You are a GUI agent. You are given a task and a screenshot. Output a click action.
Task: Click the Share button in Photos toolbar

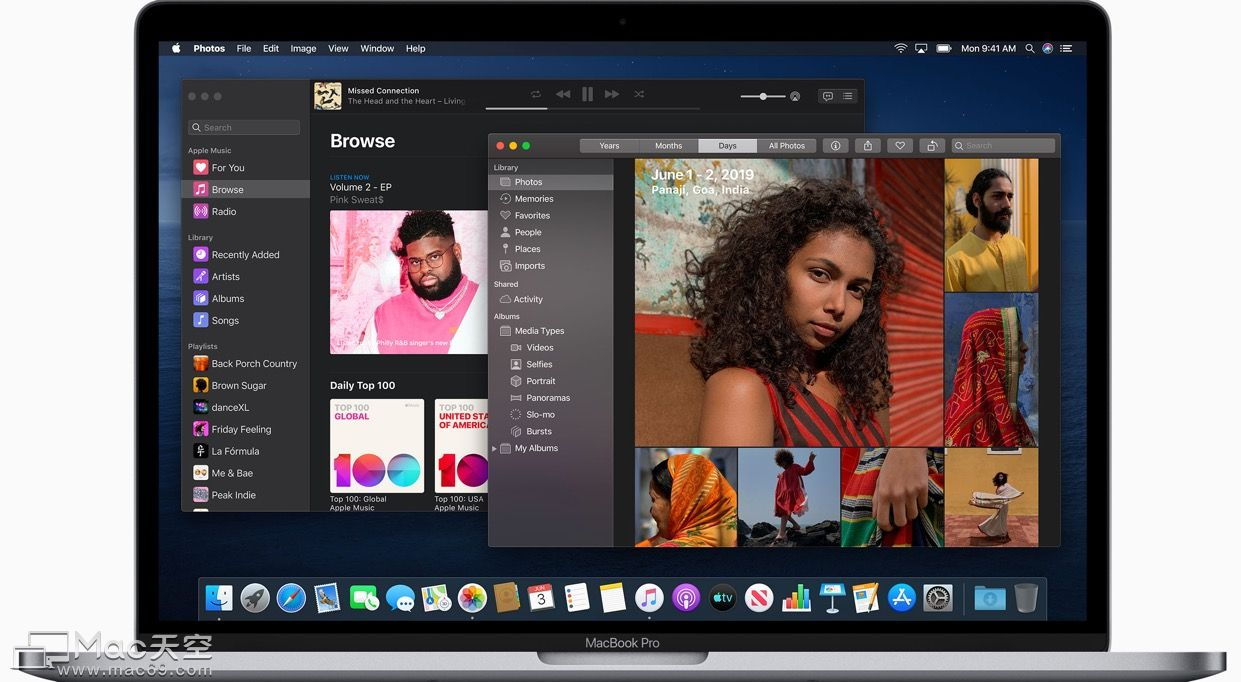(x=868, y=146)
